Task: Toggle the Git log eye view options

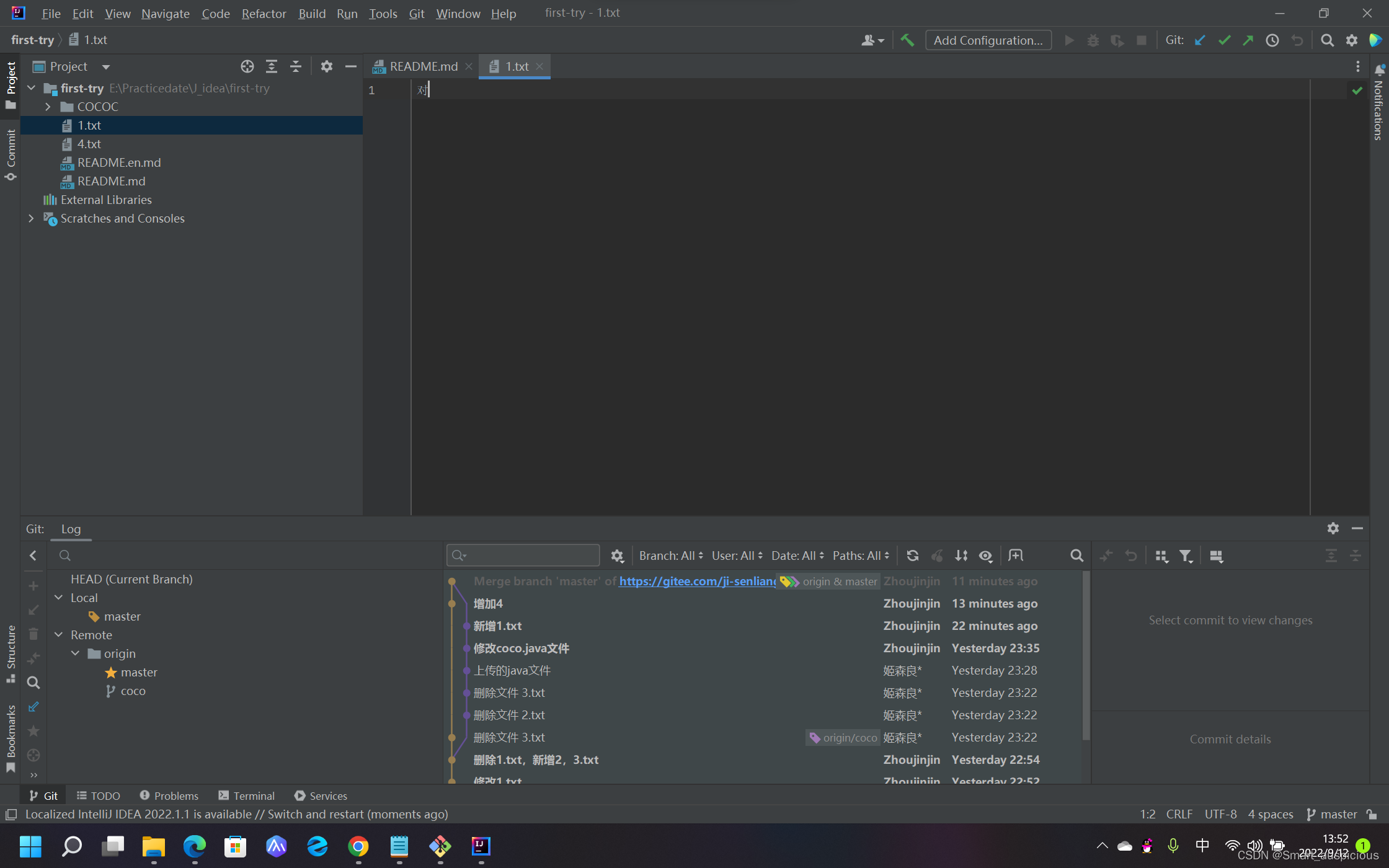Action: 986,556
